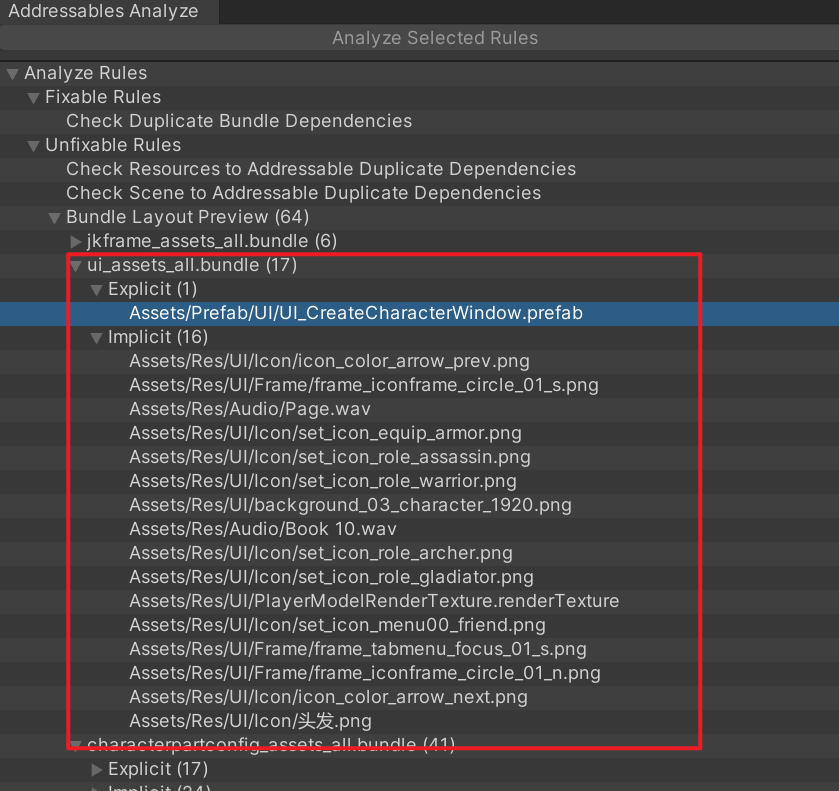
Task: Collapse the Implicit (16) group arrow
Action: click(96, 338)
